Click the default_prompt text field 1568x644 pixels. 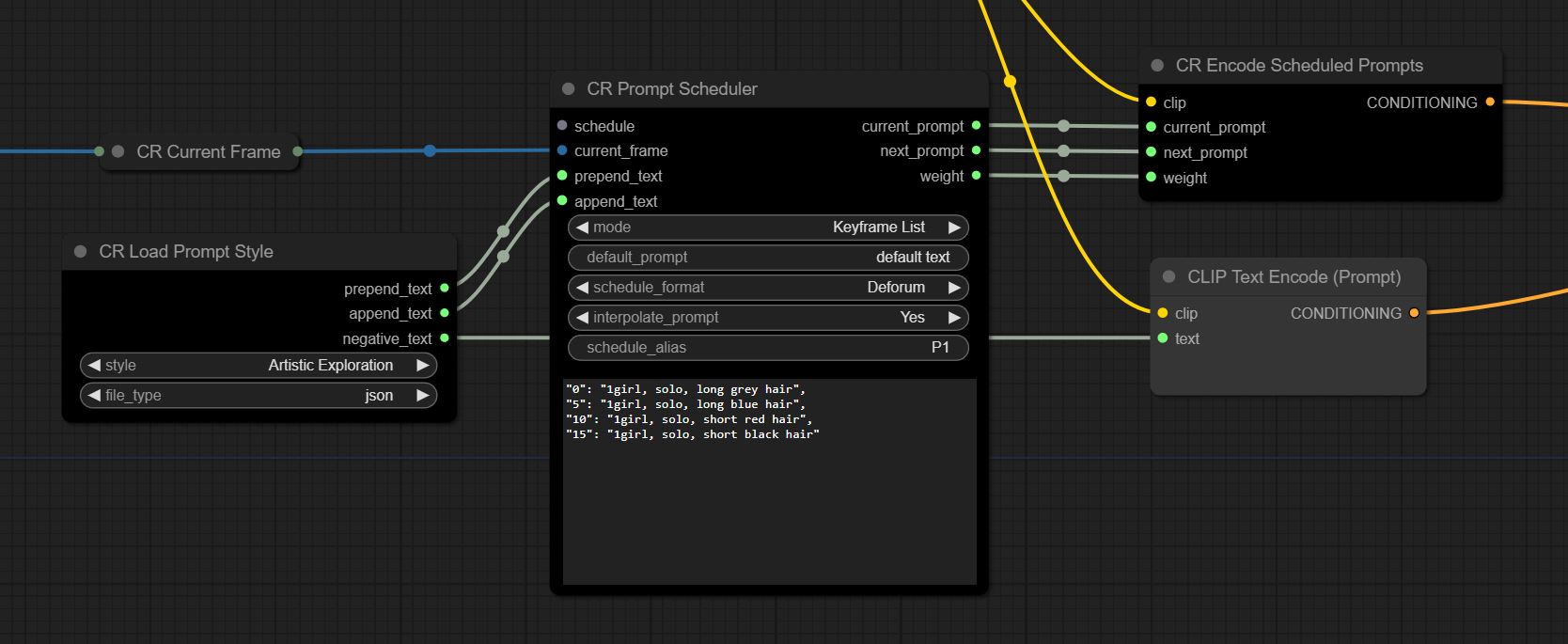point(768,257)
